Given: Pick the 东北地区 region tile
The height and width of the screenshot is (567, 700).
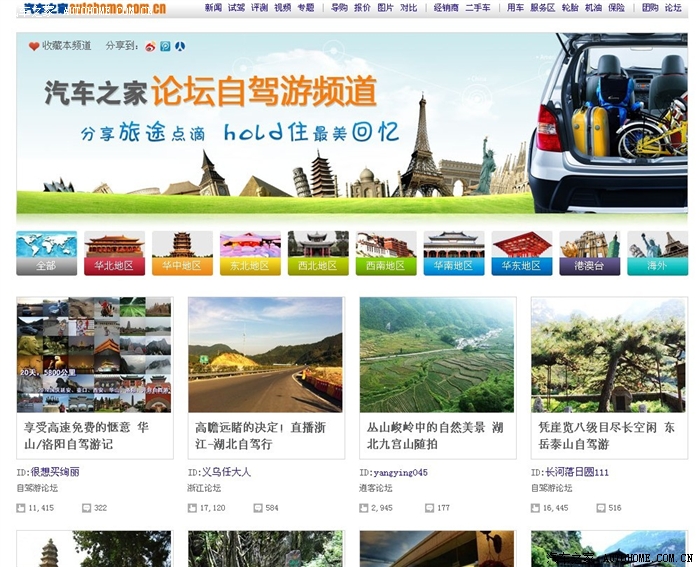Looking at the screenshot, I should [x=250, y=252].
